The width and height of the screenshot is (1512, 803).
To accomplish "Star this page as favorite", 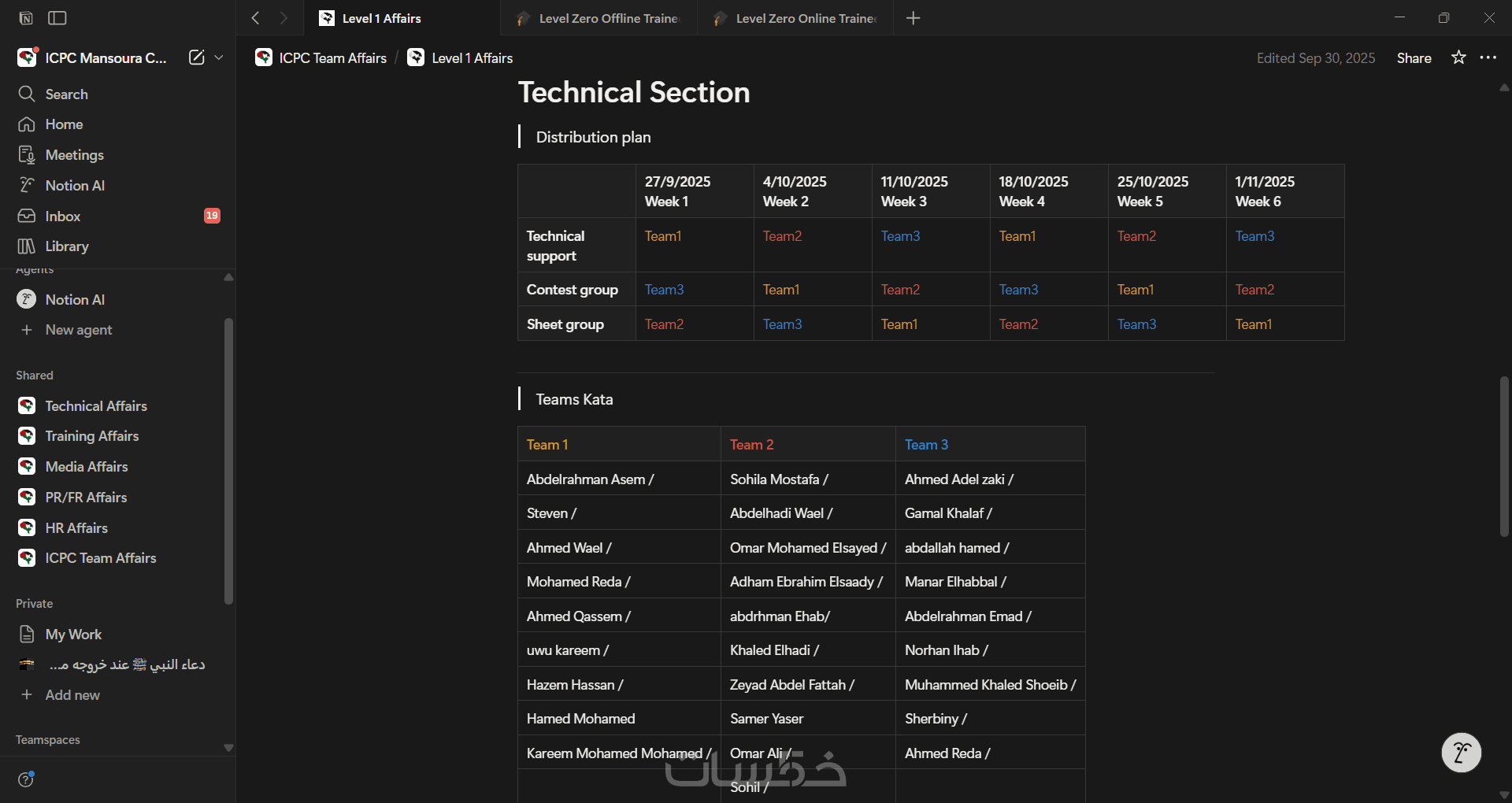I will coord(1458,57).
